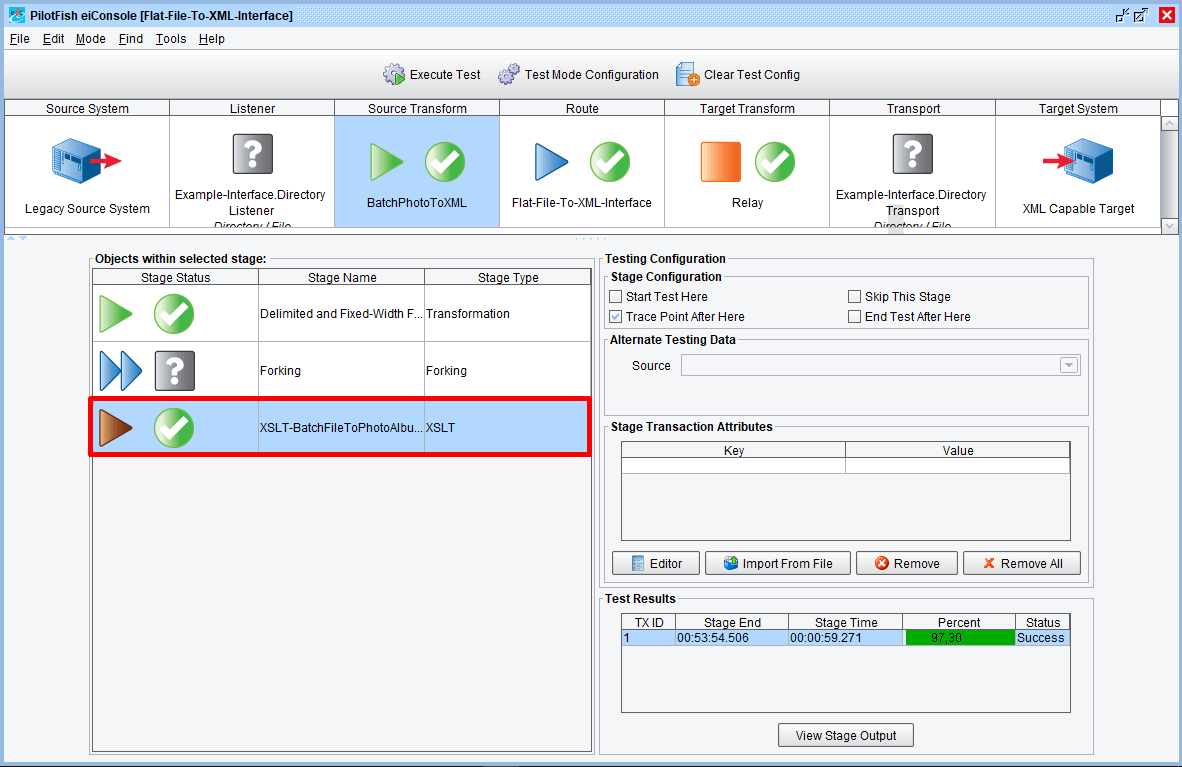Select the Legacy Source System server icon
The image size is (1182, 767).
86,161
